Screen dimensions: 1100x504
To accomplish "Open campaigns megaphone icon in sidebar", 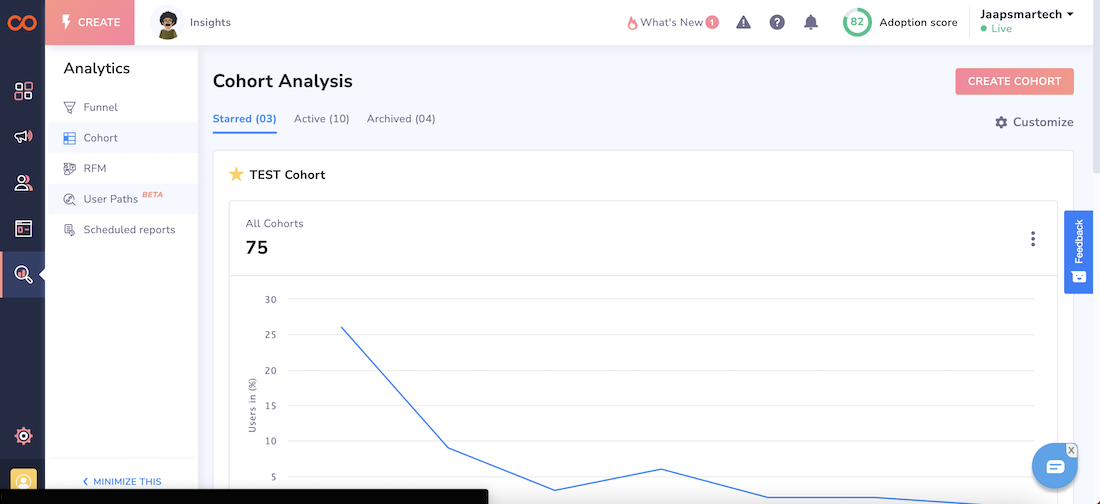I will coord(23,137).
